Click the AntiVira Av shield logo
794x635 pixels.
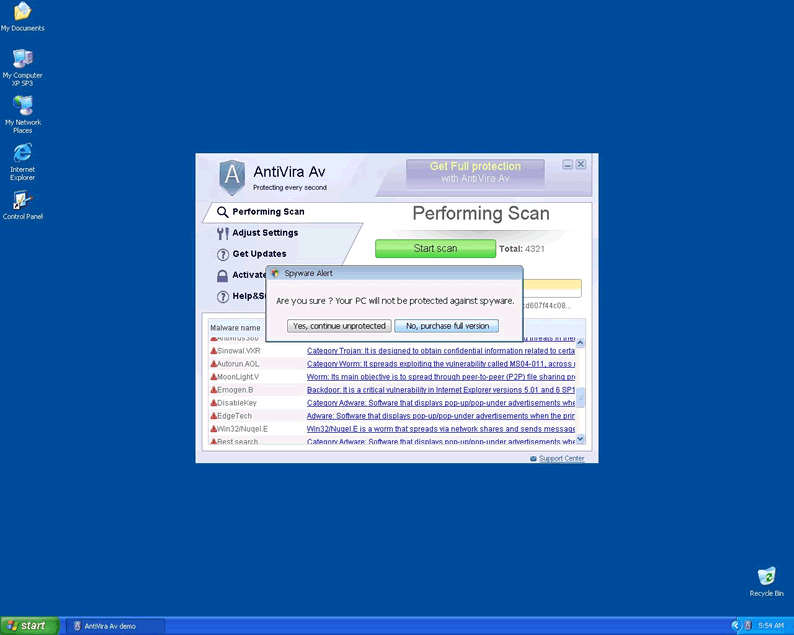231,177
